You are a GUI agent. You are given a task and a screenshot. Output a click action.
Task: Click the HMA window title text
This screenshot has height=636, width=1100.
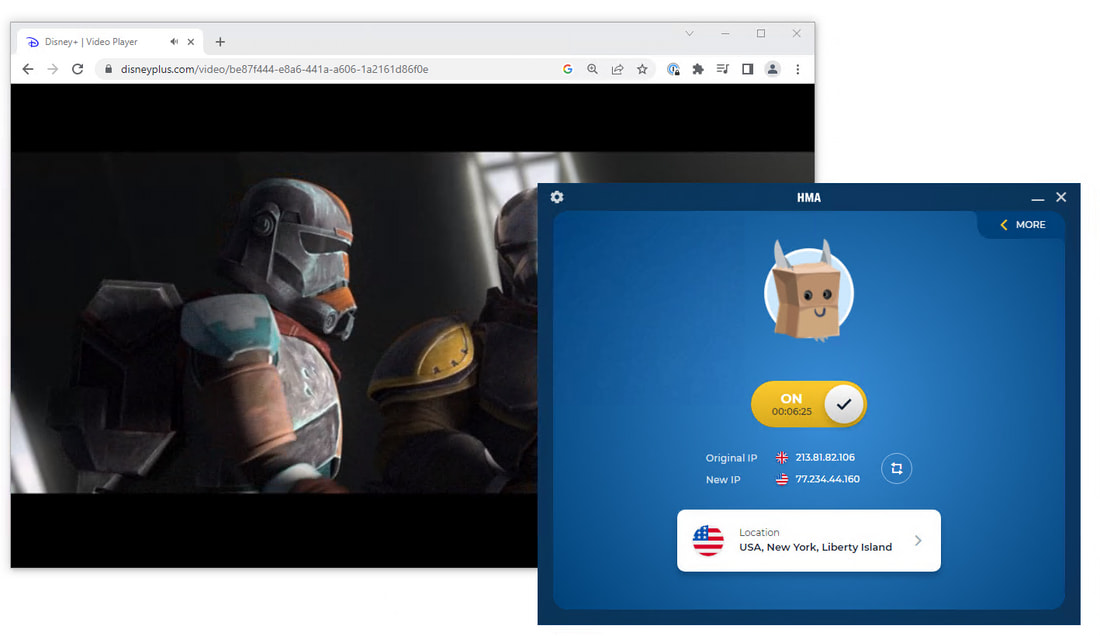tap(809, 198)
